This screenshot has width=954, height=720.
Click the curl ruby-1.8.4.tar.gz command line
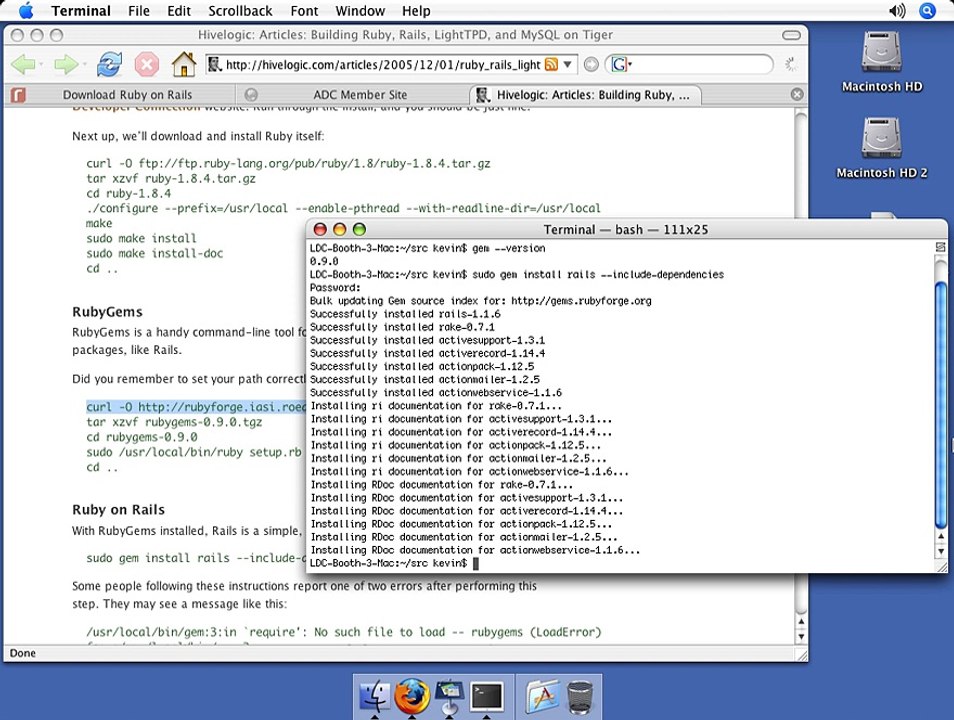(x=288, y=163)
